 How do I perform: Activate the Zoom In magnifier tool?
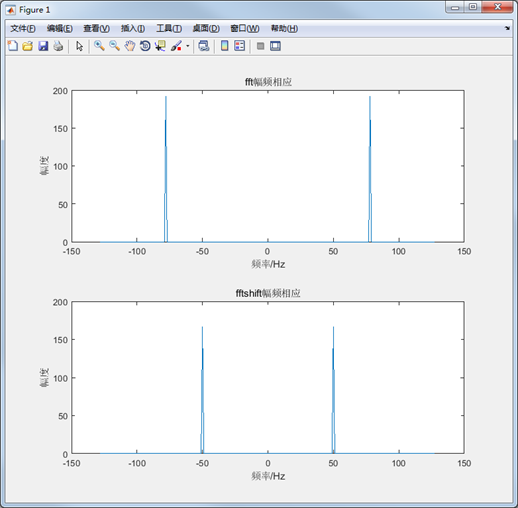99,46
